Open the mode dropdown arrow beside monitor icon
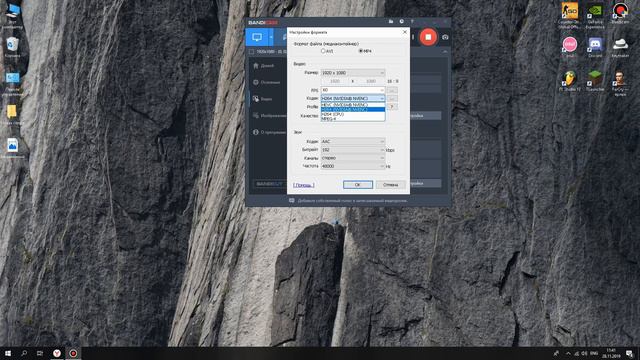 pyautogui.click(x=271, y=37)
